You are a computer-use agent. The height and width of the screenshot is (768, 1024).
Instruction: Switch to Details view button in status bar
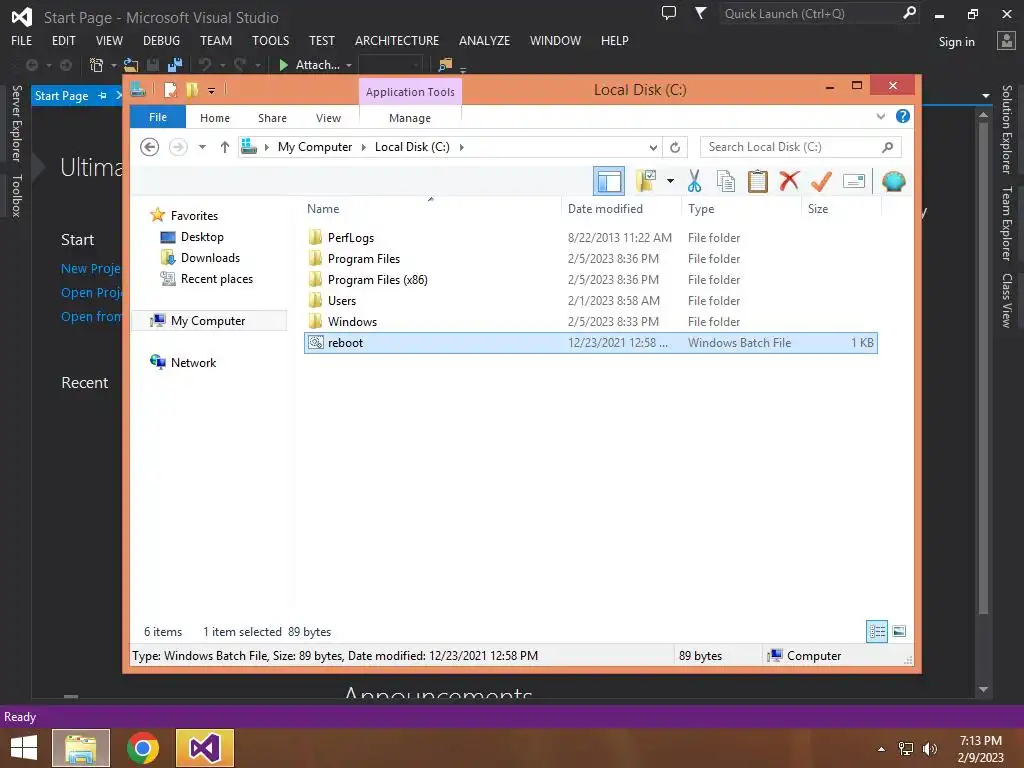(x=877, y=632)
